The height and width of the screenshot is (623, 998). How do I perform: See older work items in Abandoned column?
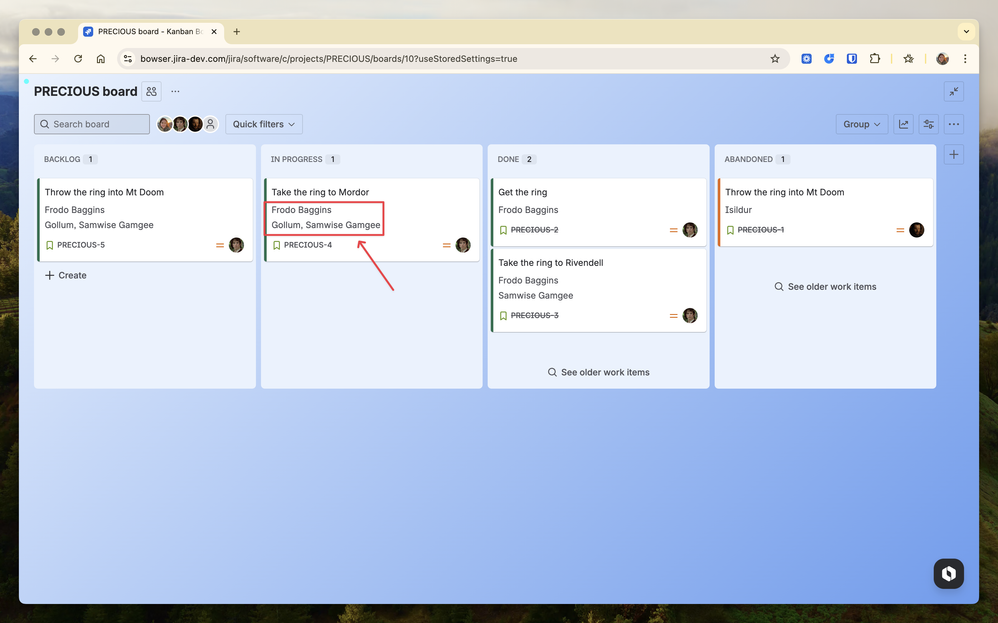(825, 287)
